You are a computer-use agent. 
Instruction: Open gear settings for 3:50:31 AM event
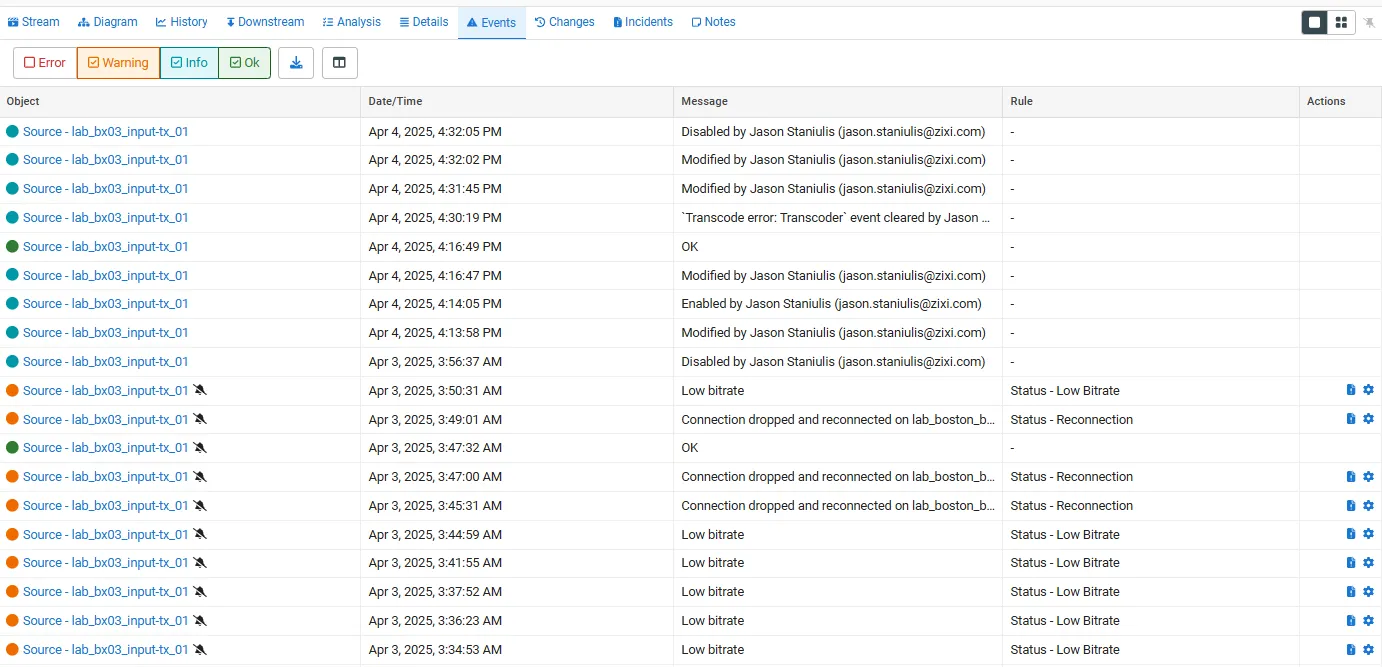point(1368,391)
